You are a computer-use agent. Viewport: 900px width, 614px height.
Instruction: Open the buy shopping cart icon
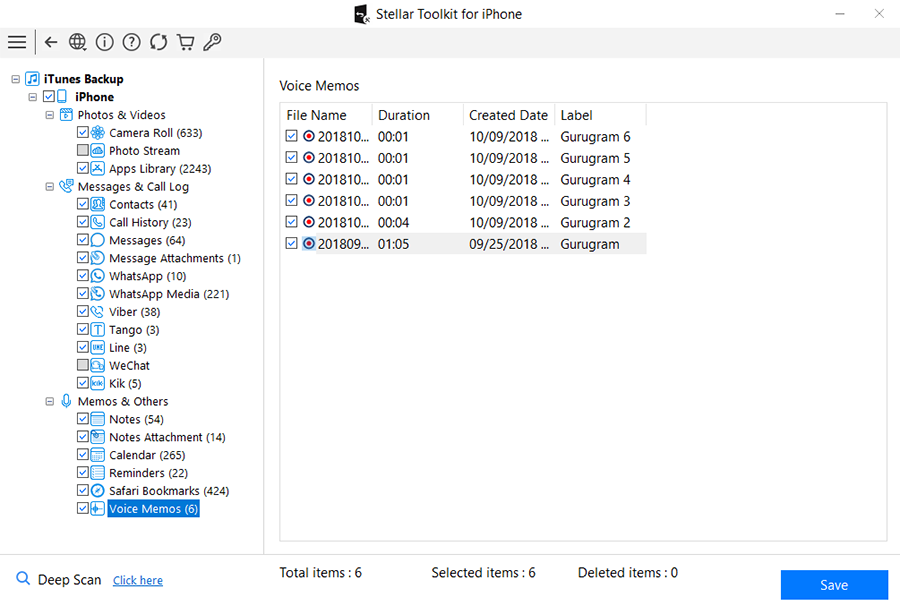tap(185, 42)
